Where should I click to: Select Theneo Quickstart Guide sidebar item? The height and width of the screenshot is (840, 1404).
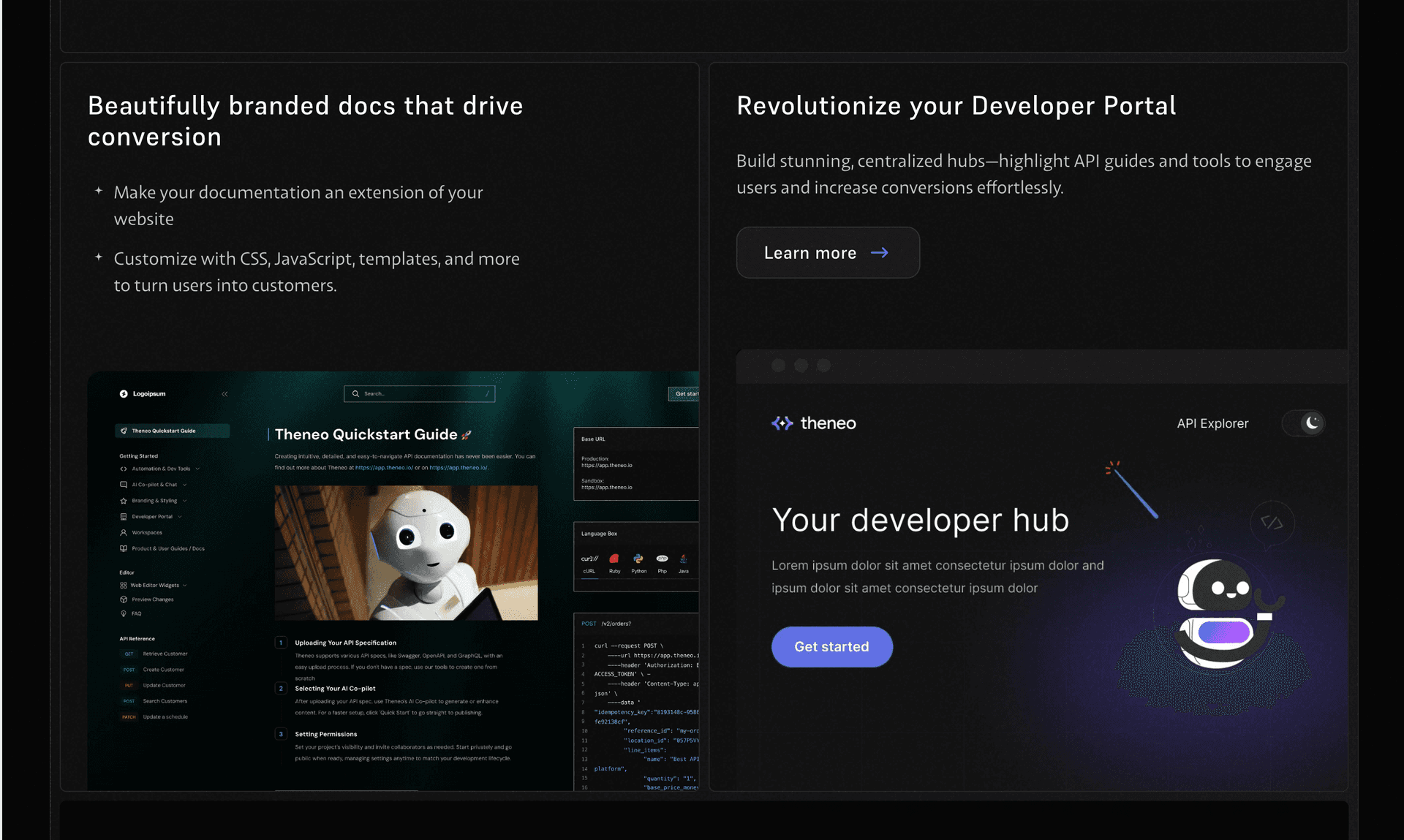pos(173,431)
